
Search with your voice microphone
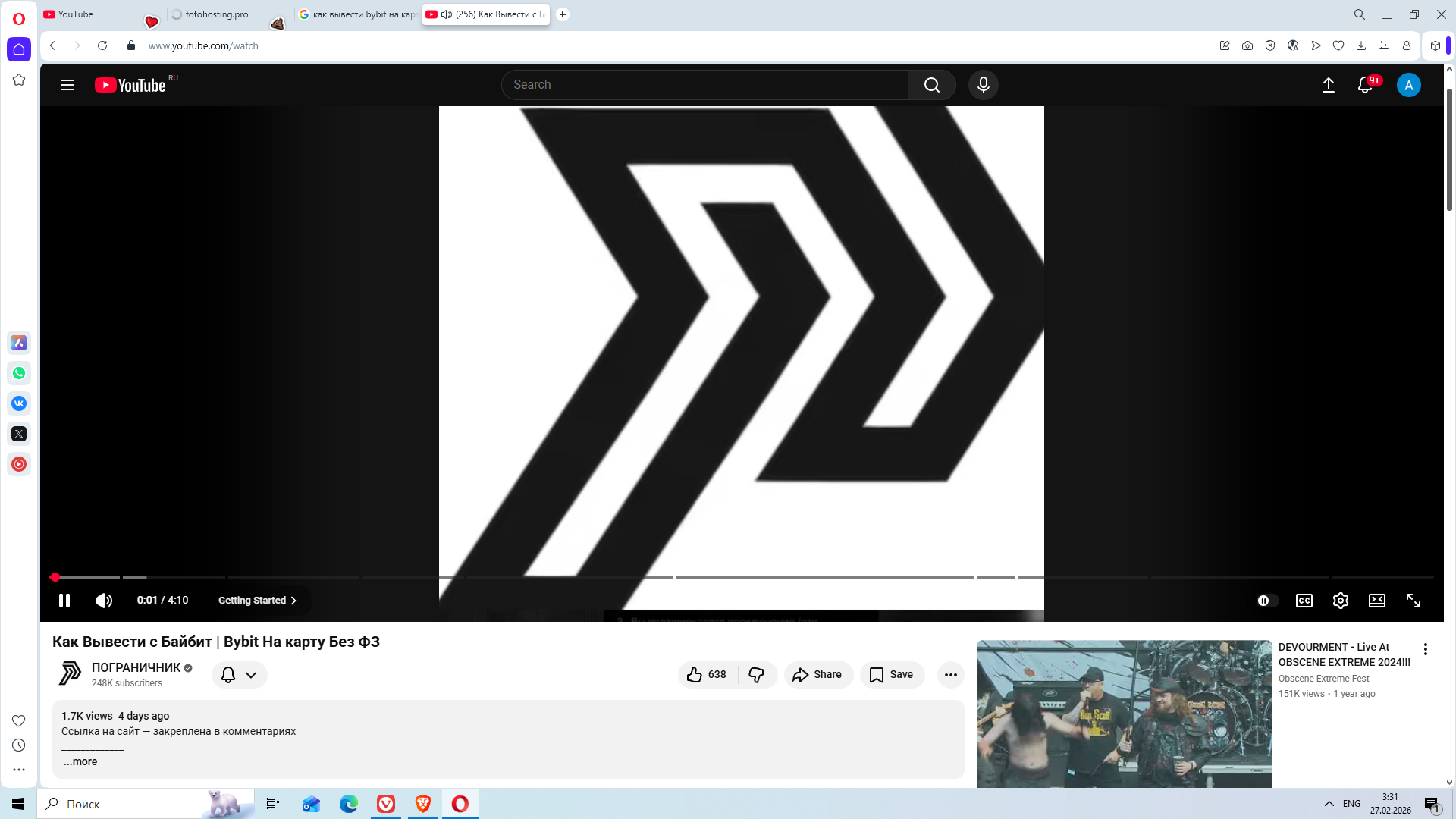[x=983, y=85]
